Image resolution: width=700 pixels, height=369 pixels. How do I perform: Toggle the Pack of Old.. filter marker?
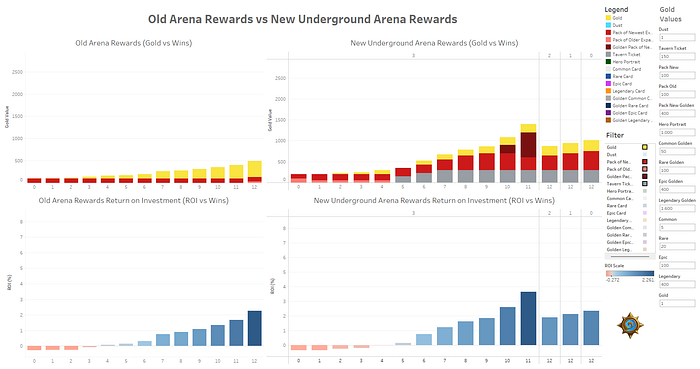645,169
